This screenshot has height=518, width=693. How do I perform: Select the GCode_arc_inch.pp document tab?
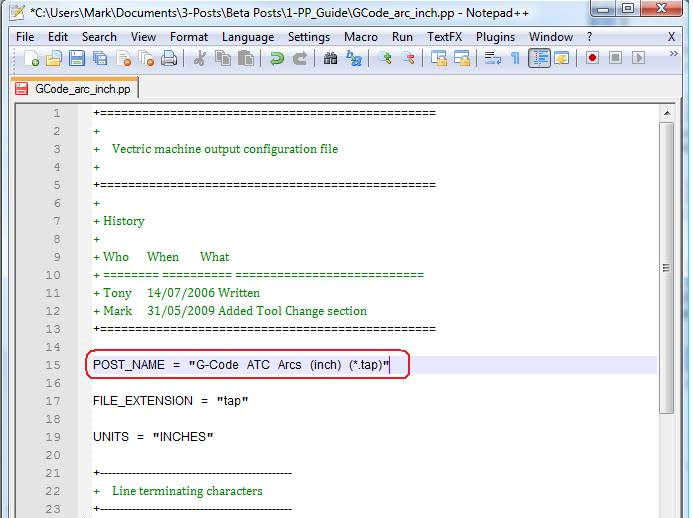(75, 88)
